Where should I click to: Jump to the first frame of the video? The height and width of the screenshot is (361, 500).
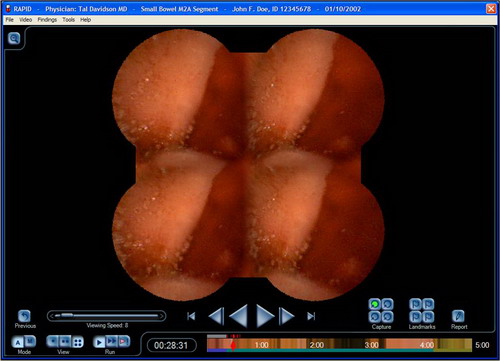(x=191, y=316)
